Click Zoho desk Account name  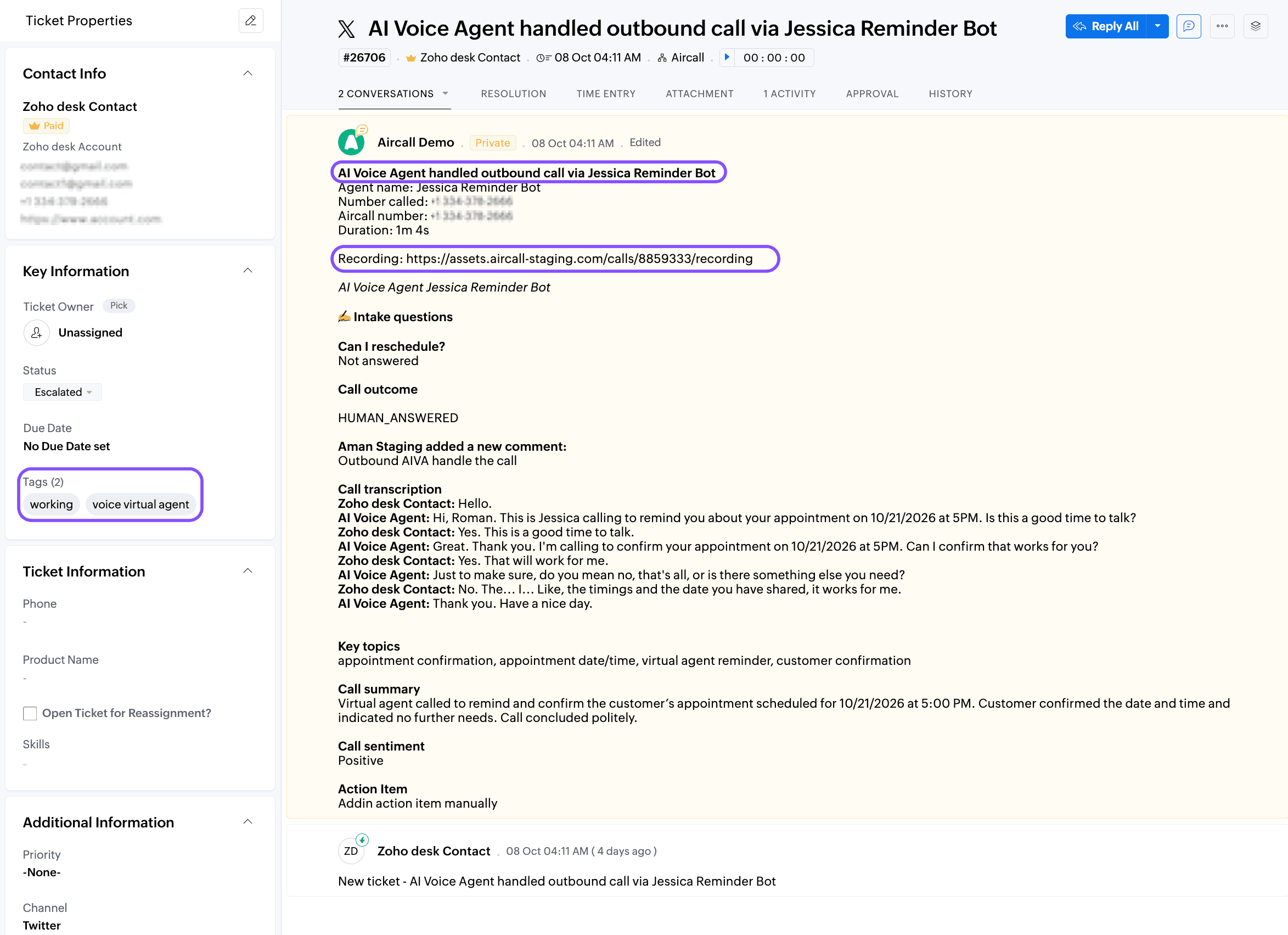click(x=72, y=147)
